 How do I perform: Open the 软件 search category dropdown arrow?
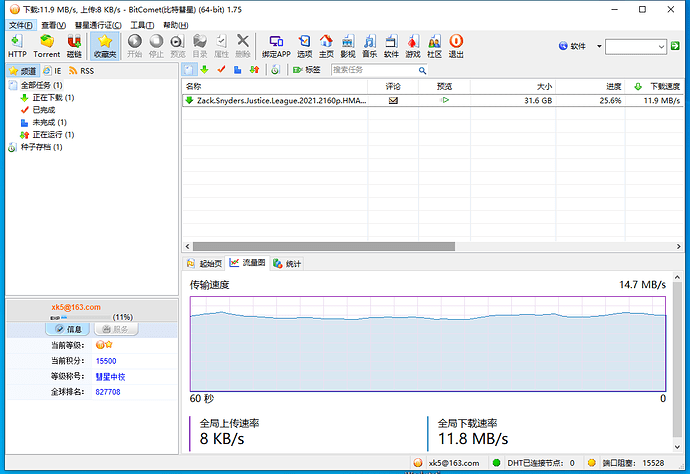(599, 46)
